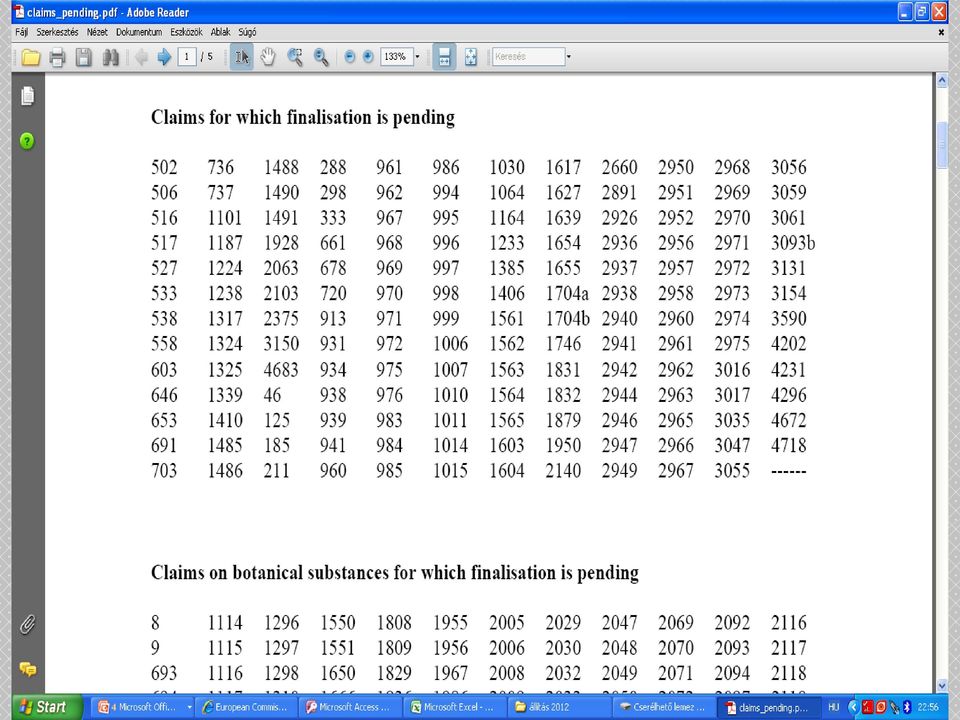The height and width of the screenshot is (720, 960).
Task: Open the állítás 2012 folder taskbar button
Action: [560, 707]
